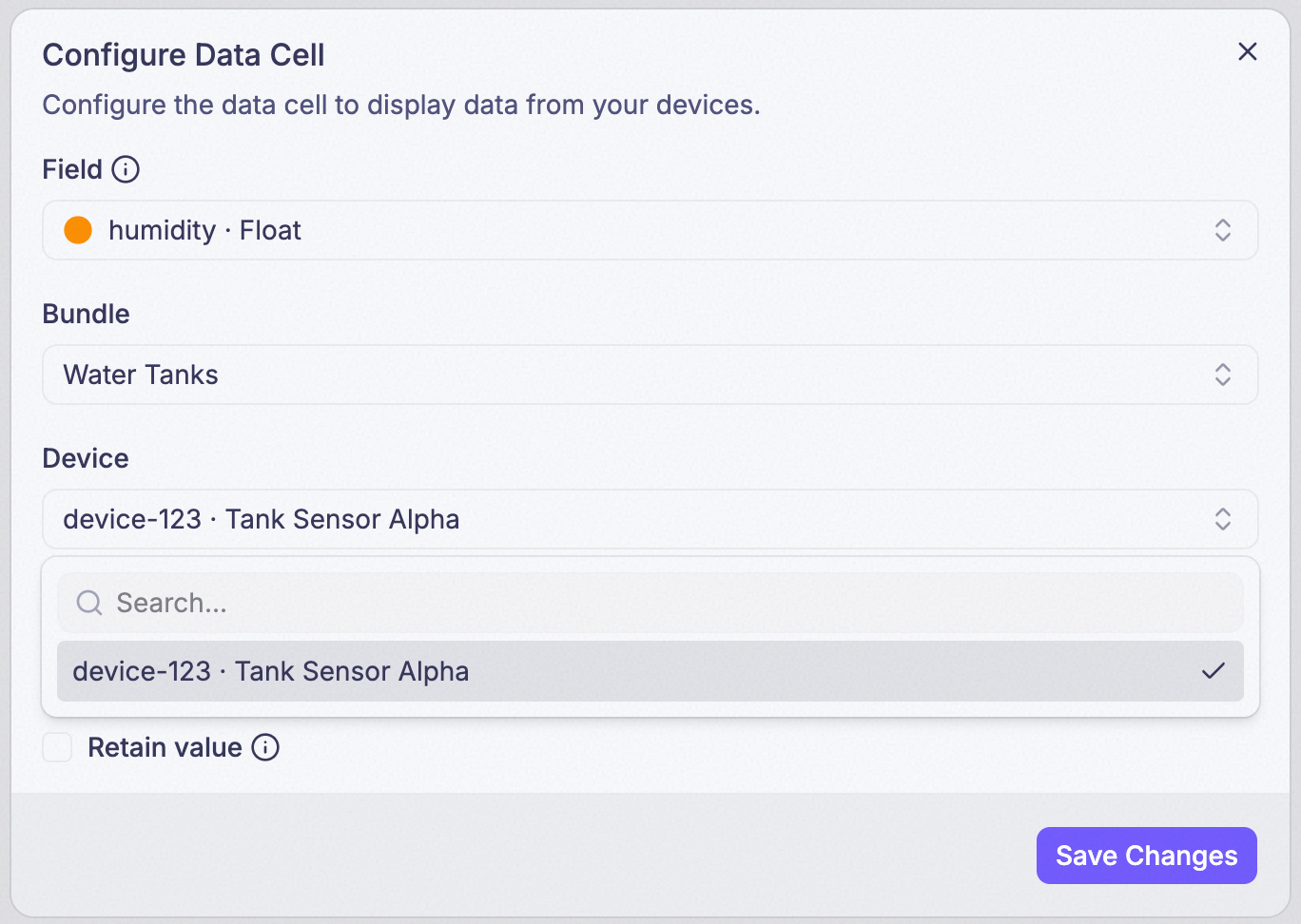
Task: Click the Device field label
Action: coord(86,458)
